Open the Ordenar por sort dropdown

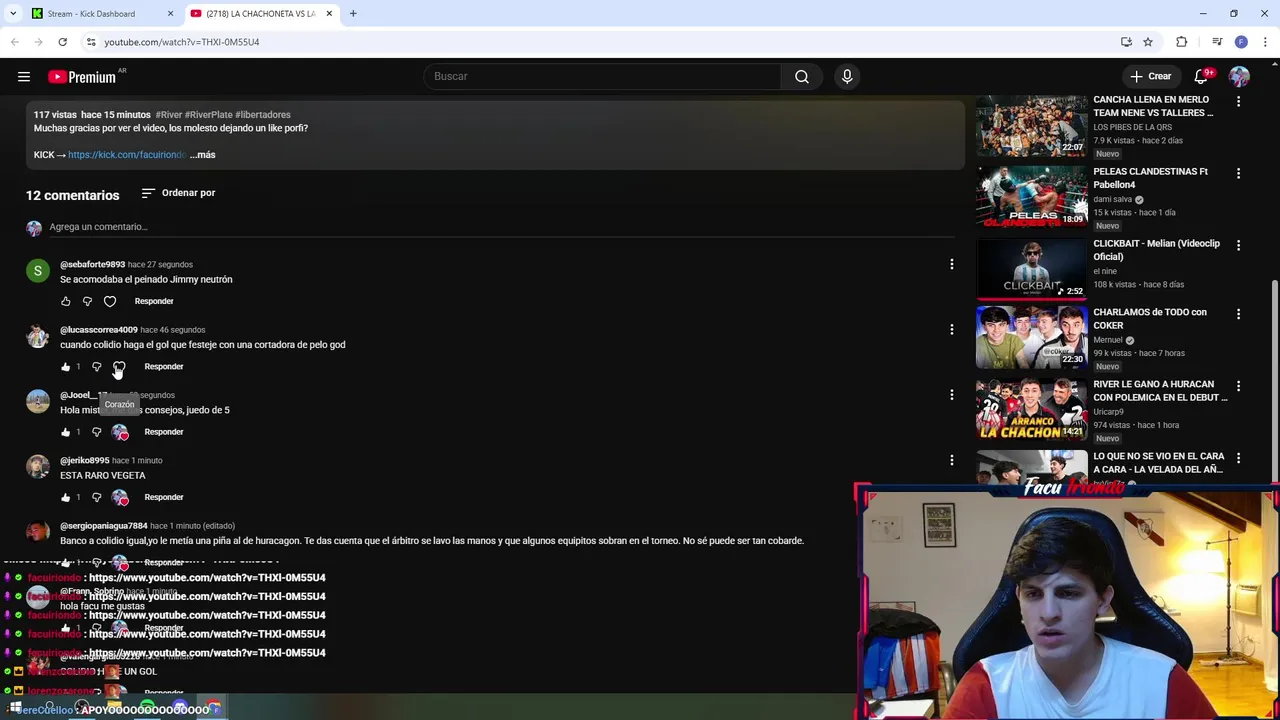point(178,193)
